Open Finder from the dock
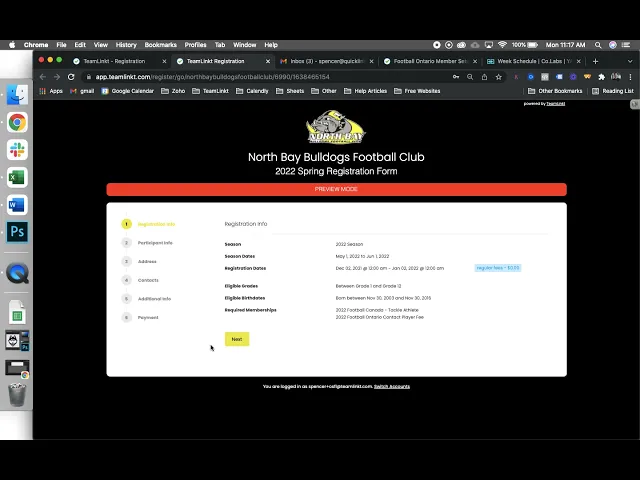The width and height of the screenshot is (640, 480). tap(17, 95)
